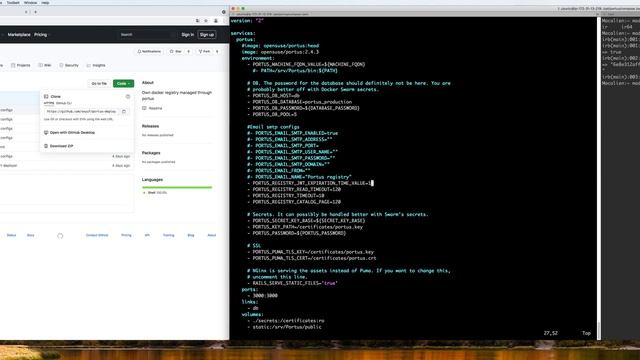Click the Shell language entry

click(x=155, y=193)
